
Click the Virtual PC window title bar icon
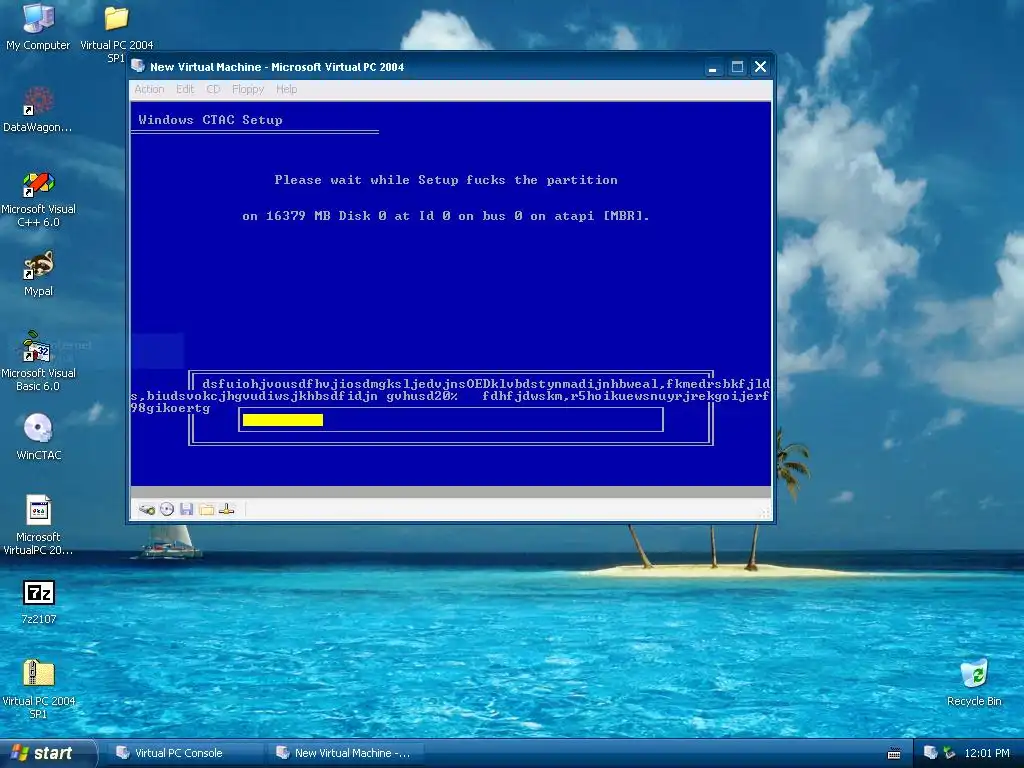coord(138,66)
